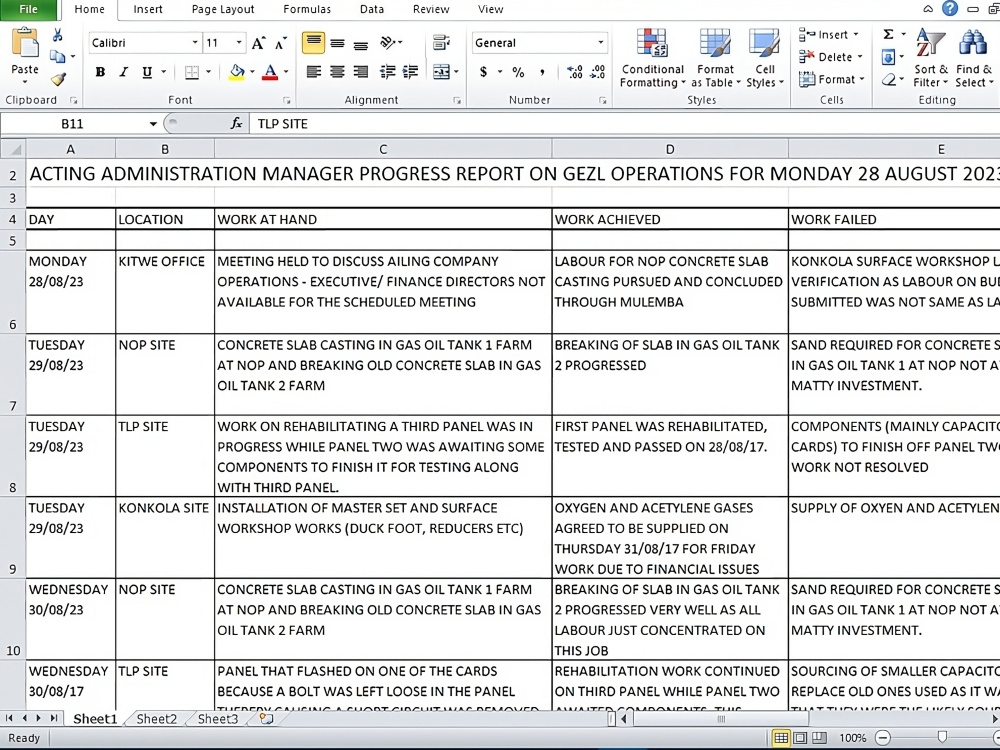
Task: Open Format as Table gallery
Action: click(715, 58)
